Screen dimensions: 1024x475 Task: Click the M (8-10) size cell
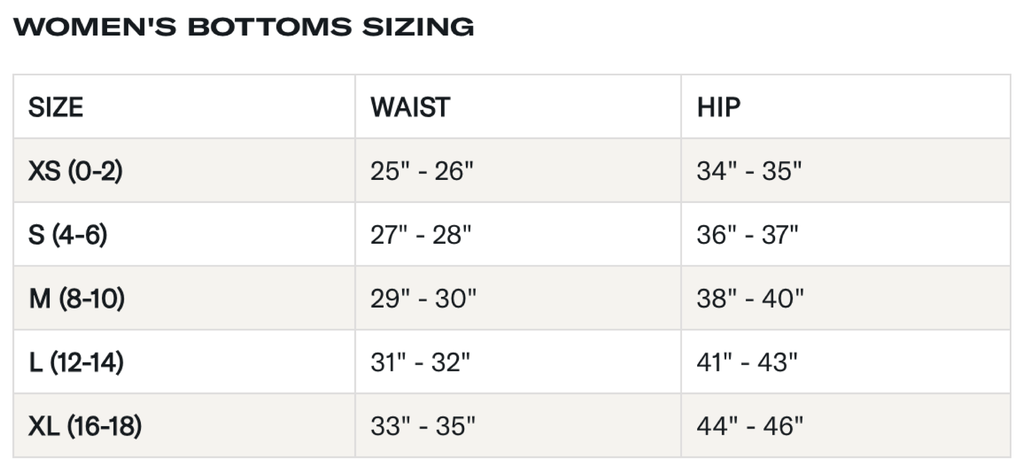77,298
